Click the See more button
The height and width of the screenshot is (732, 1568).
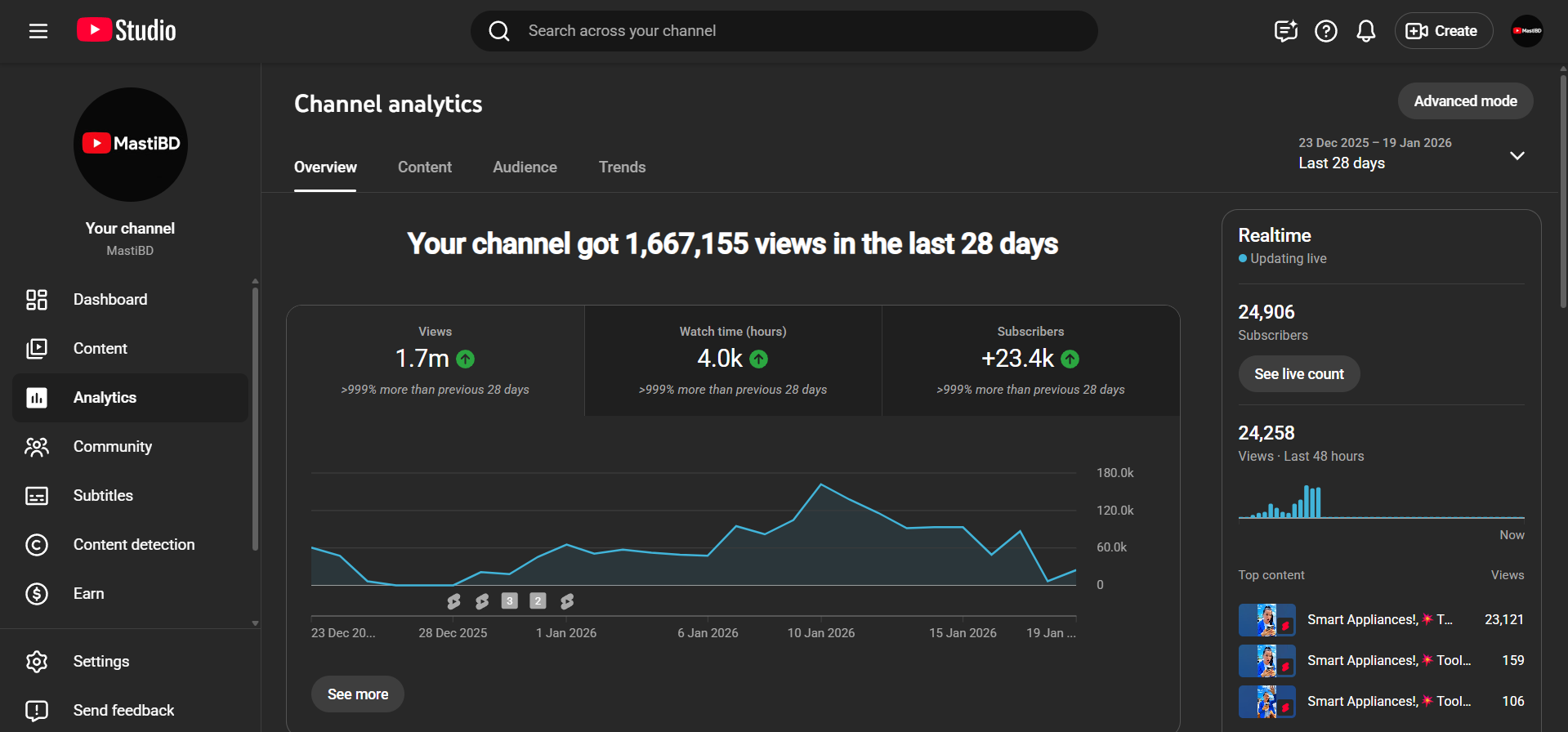(x=358, y=694)
